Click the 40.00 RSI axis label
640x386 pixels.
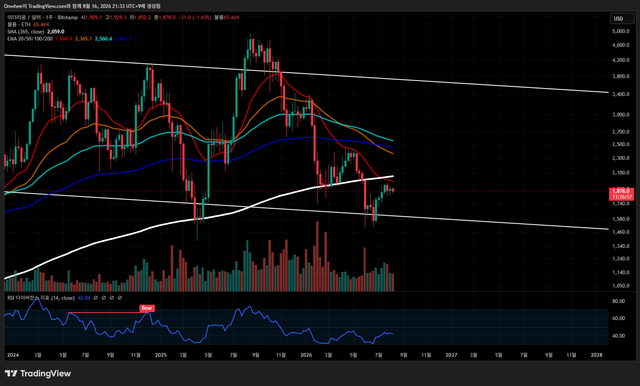pos(619,336)
